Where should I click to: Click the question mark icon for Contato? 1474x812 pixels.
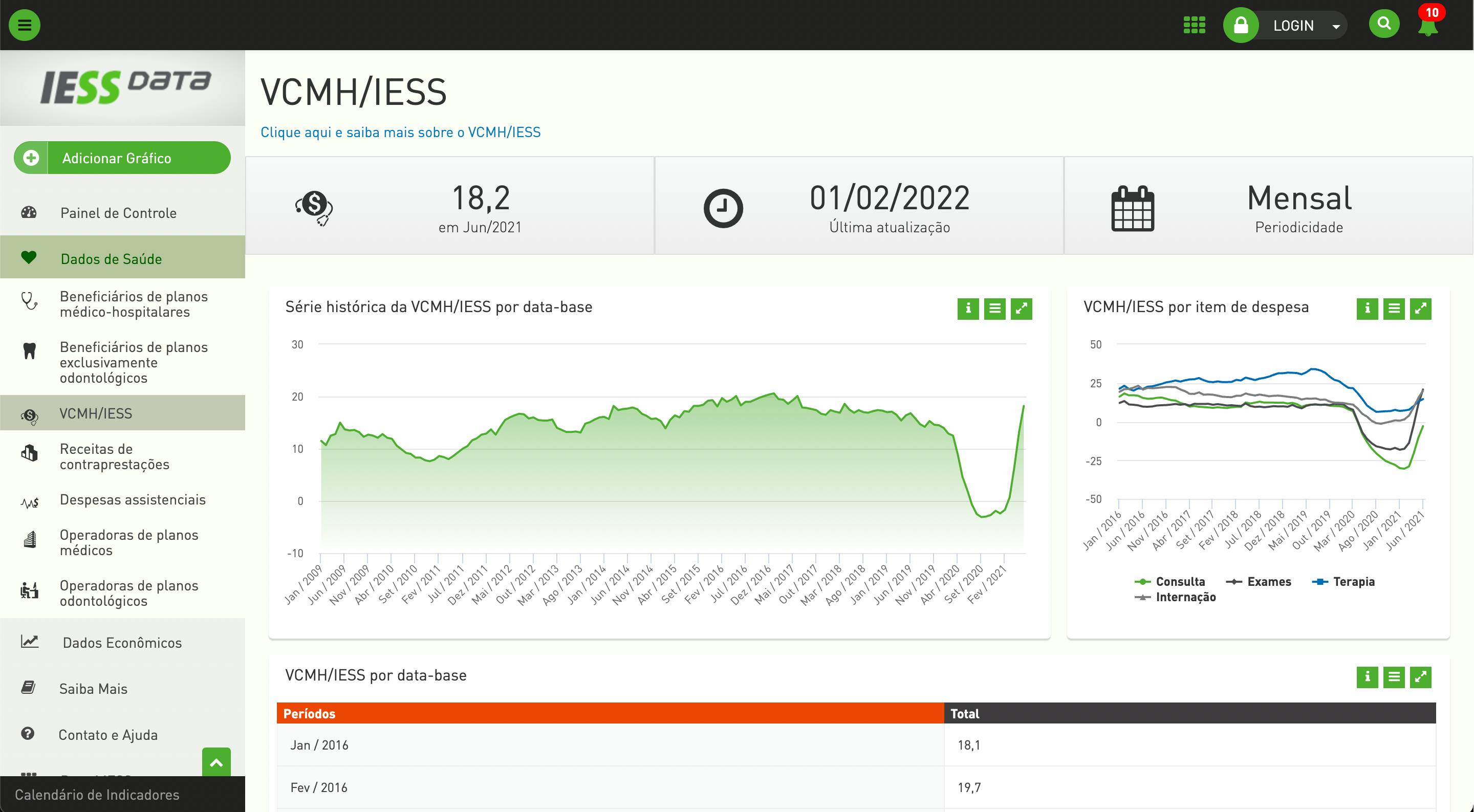click(28, 733)
